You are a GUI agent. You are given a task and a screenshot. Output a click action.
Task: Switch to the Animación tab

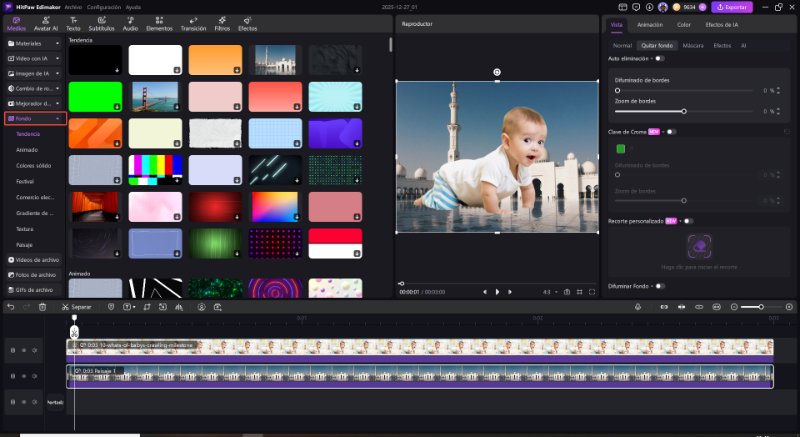tap(649, 24)
